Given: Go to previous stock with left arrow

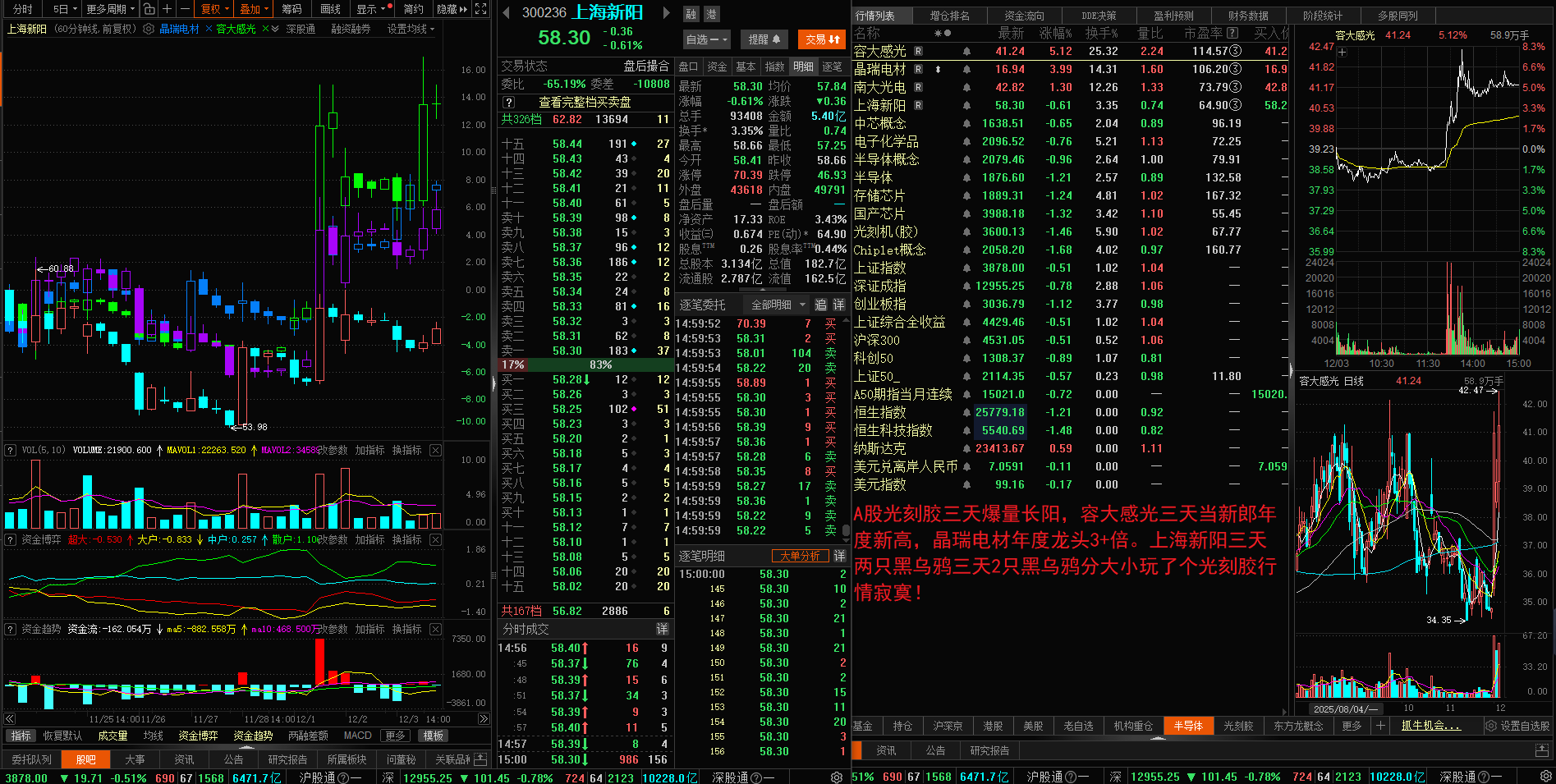Looking at the screenshot, I should click(506, 12).
